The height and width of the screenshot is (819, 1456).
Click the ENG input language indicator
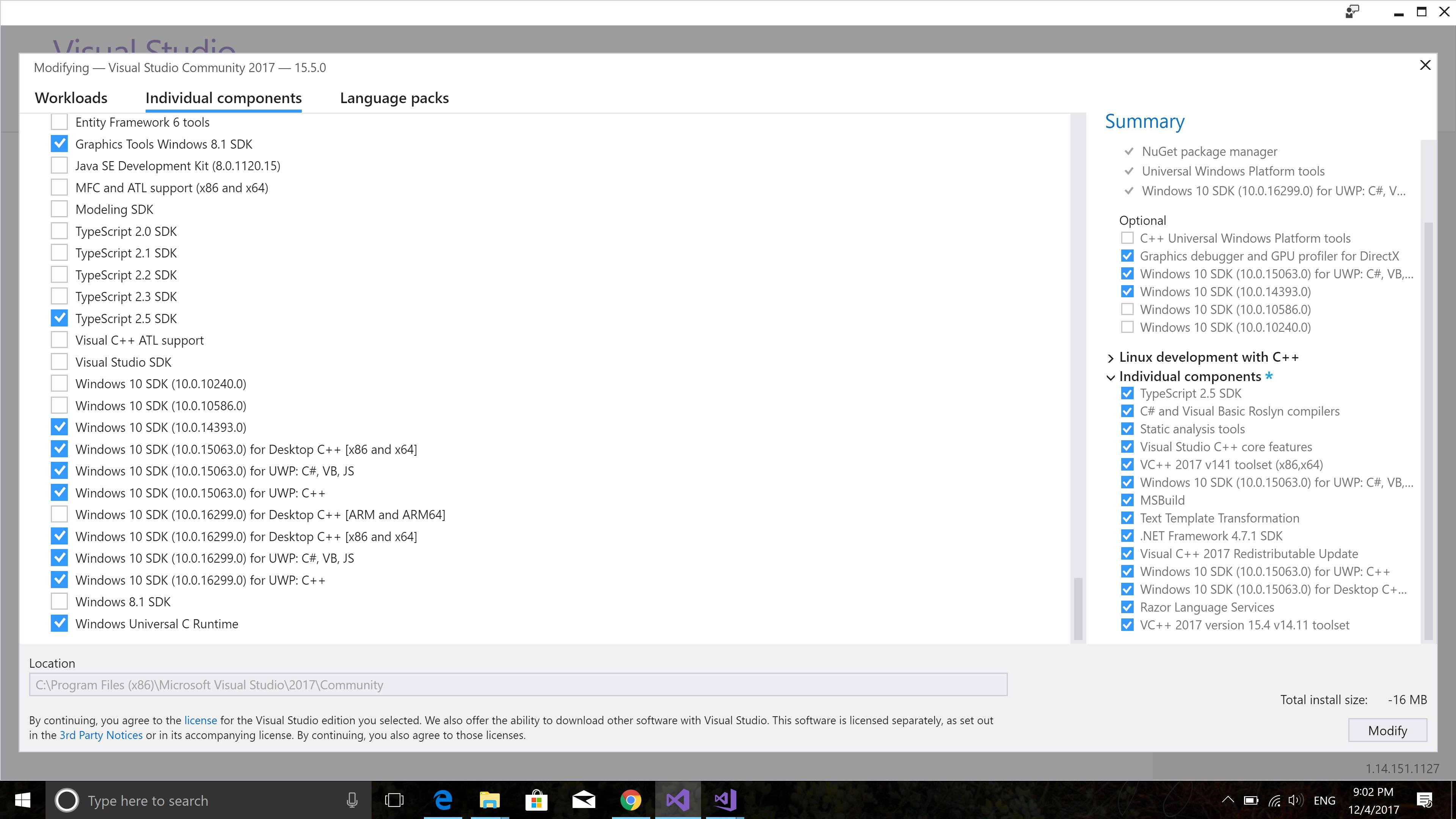[x=1324, y=800]
